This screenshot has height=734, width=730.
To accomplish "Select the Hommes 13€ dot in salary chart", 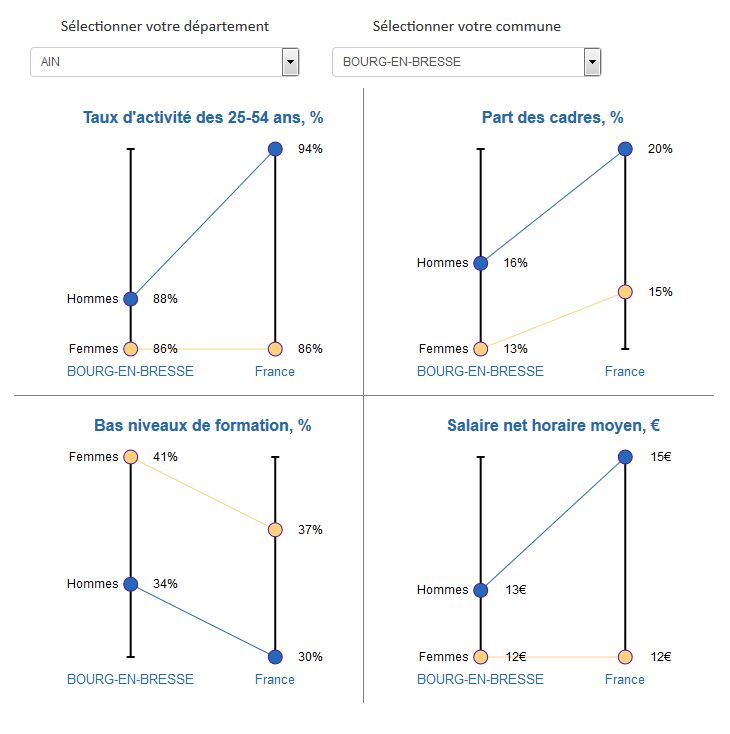I will coord(480,590).
